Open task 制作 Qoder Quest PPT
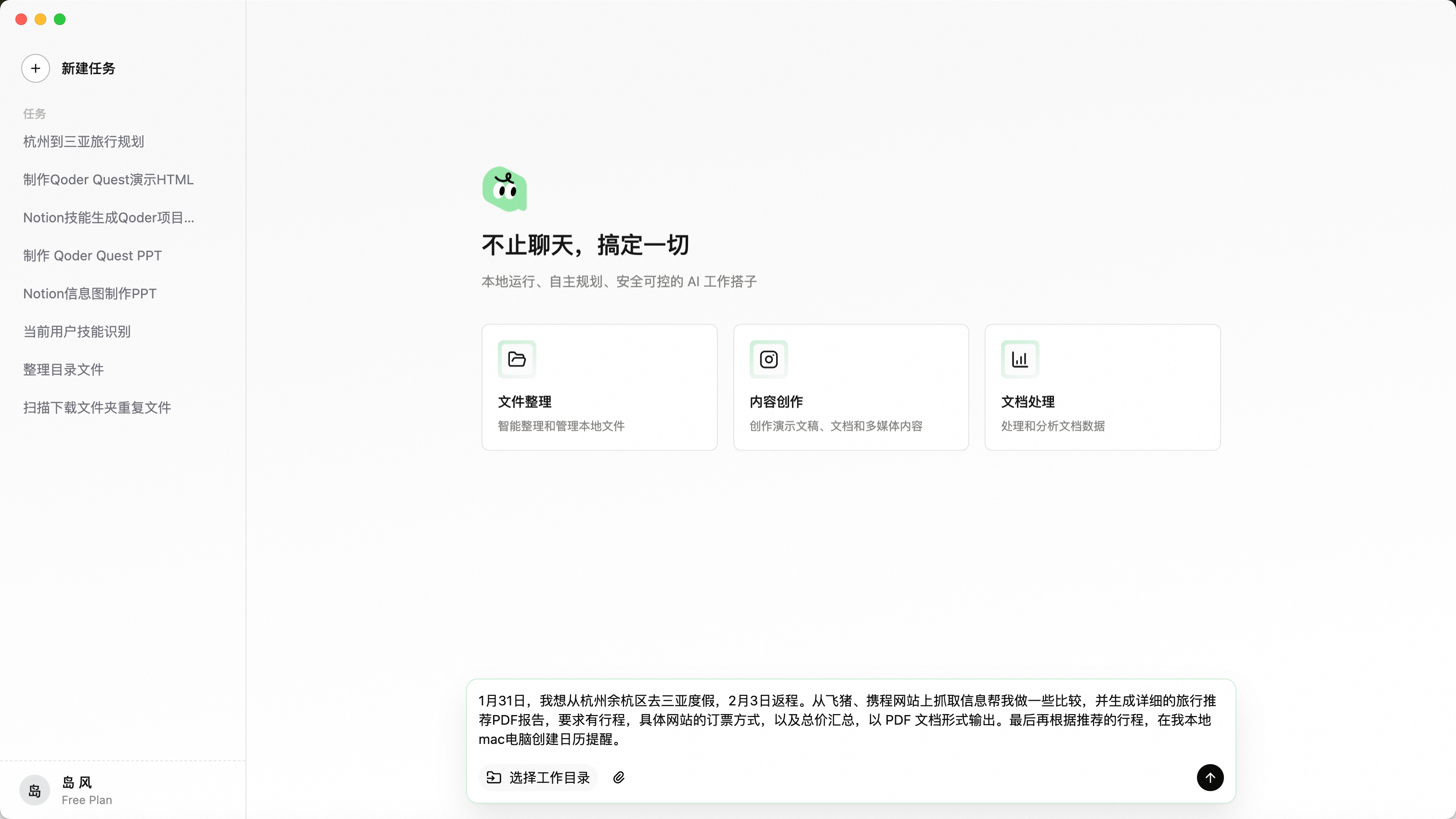Viewport: 1456px width, 819px height. pos(92,256)
